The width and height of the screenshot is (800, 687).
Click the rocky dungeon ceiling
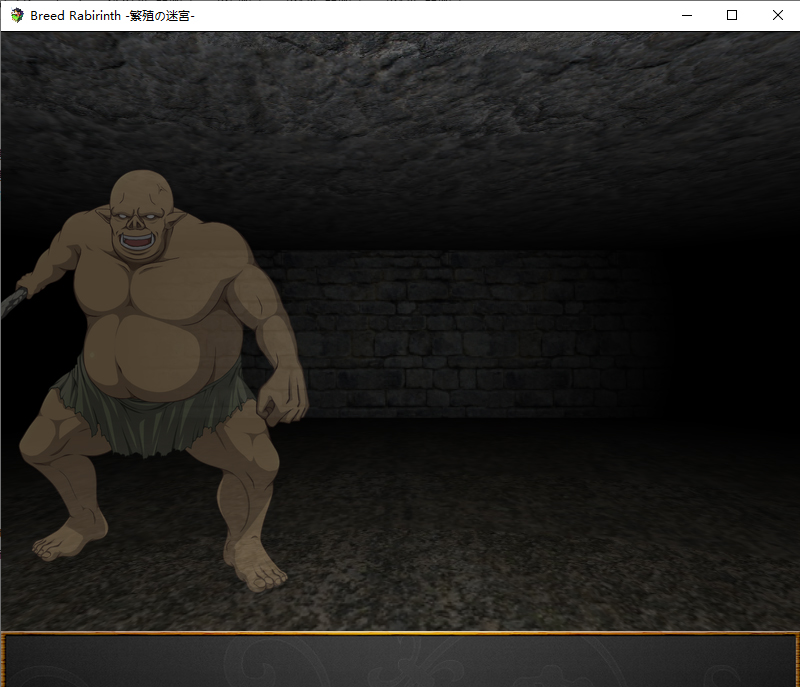tap(450, 100)
